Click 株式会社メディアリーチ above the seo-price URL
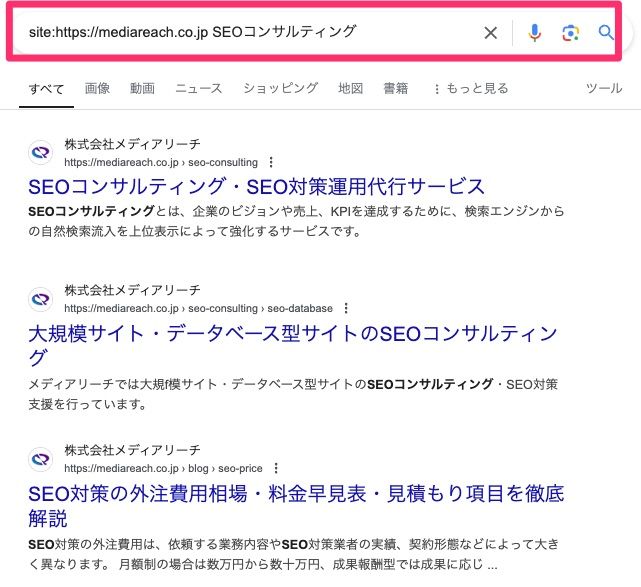This screenshot has height=587, width=641. [x=132, y=450]
